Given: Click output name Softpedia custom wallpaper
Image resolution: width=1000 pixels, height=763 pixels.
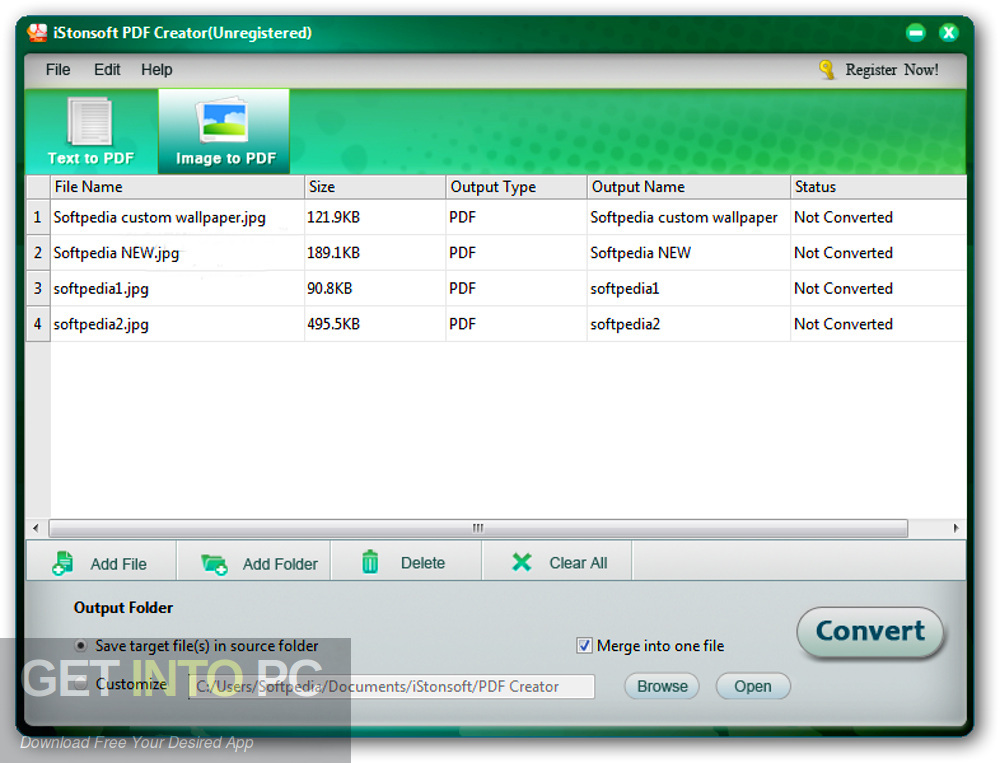Looking at the screenshot, I should tap(689, 218).
